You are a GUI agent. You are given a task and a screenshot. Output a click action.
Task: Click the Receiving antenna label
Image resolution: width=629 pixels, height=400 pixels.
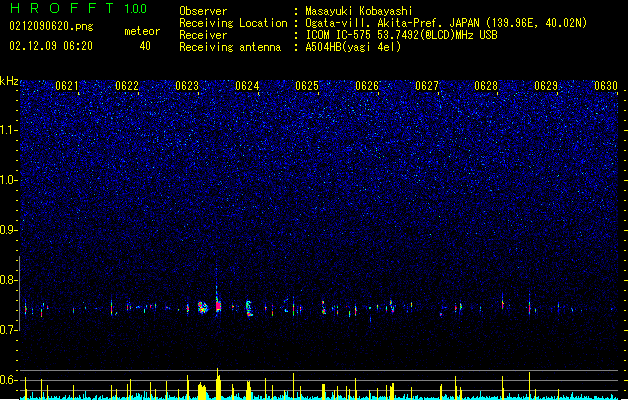230,47
